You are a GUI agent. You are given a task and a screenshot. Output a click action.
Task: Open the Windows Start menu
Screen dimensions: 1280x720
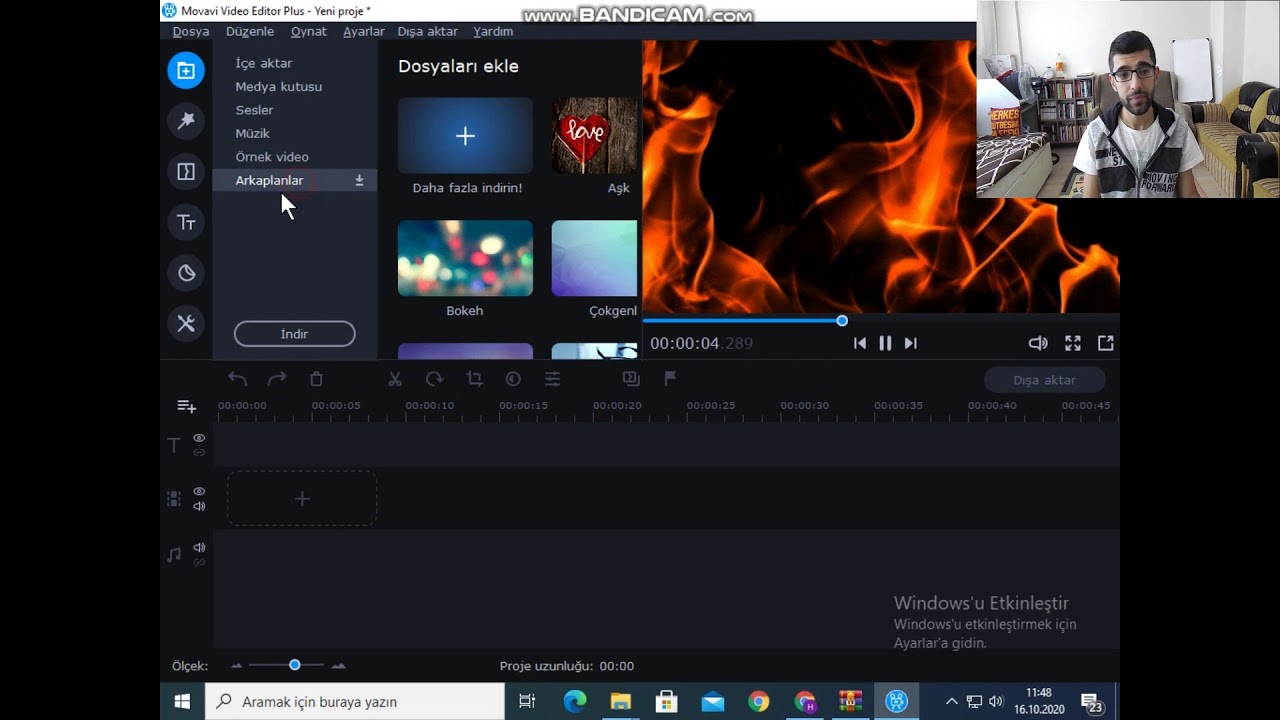coord(182,702)
